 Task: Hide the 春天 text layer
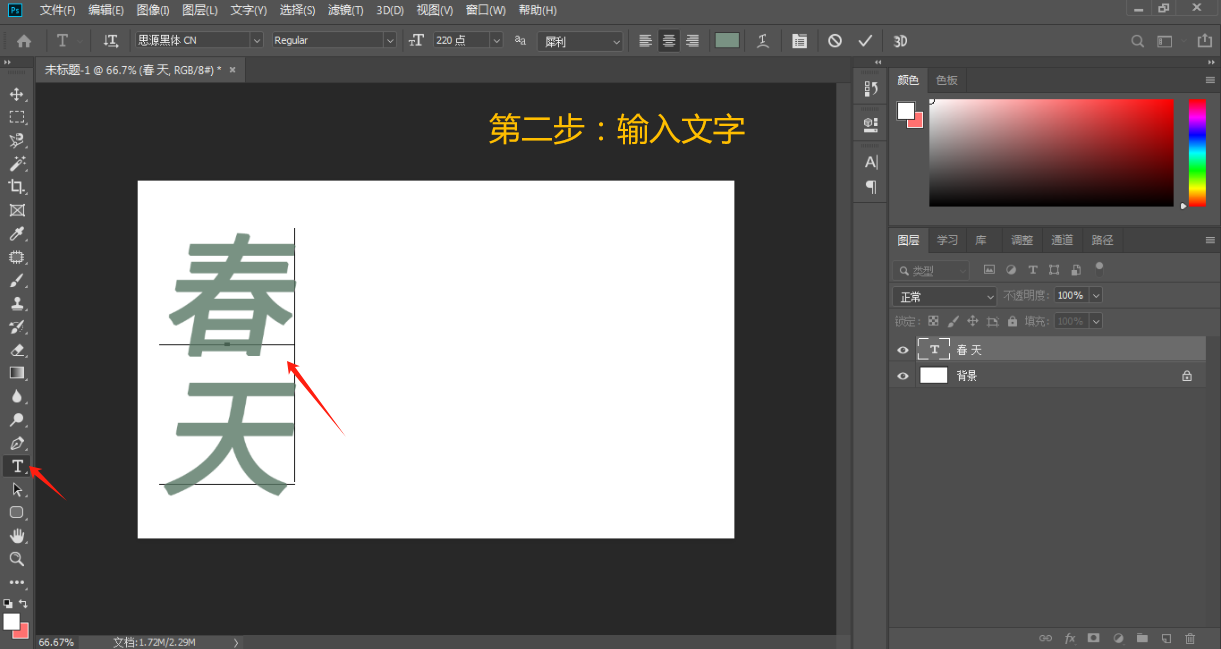click(903, 350)
